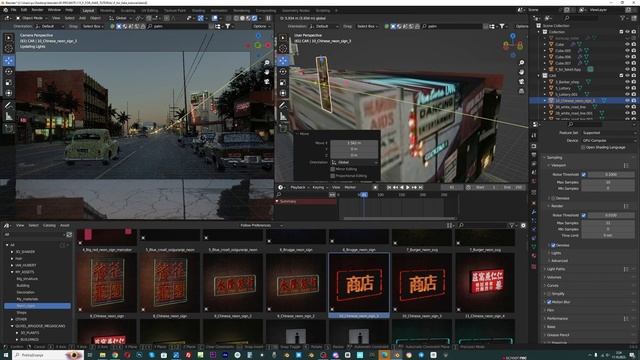Select the Cursor tool in left viewport toolbar
640x360 pixels.
click(x=9, y=48)
